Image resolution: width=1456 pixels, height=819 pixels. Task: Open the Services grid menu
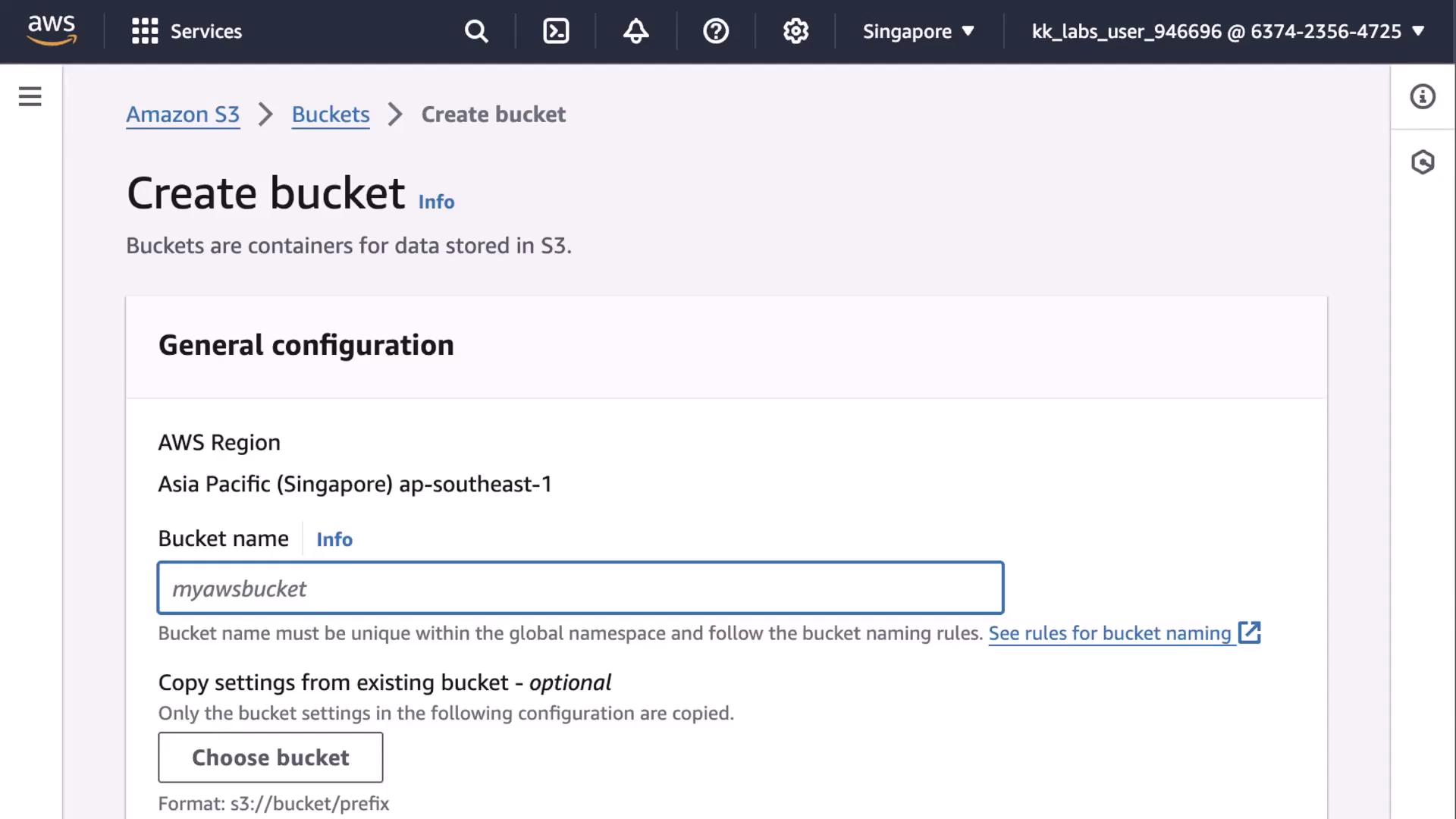click(145, 31)
